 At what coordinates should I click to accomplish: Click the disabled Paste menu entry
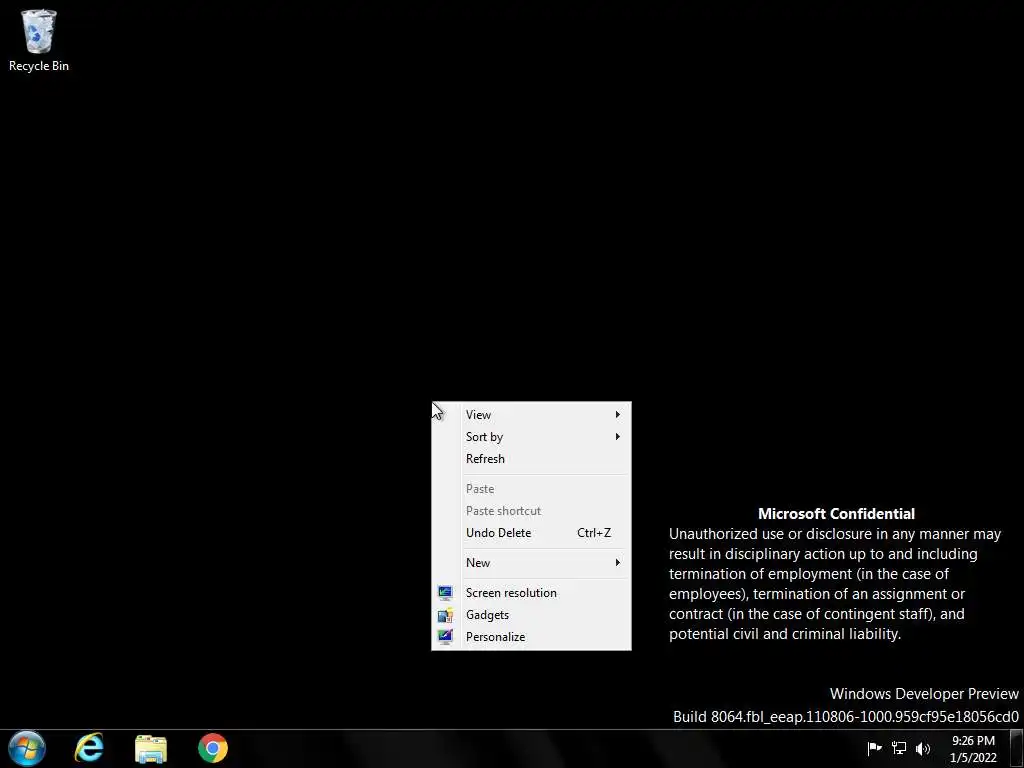tap(531, 488)
